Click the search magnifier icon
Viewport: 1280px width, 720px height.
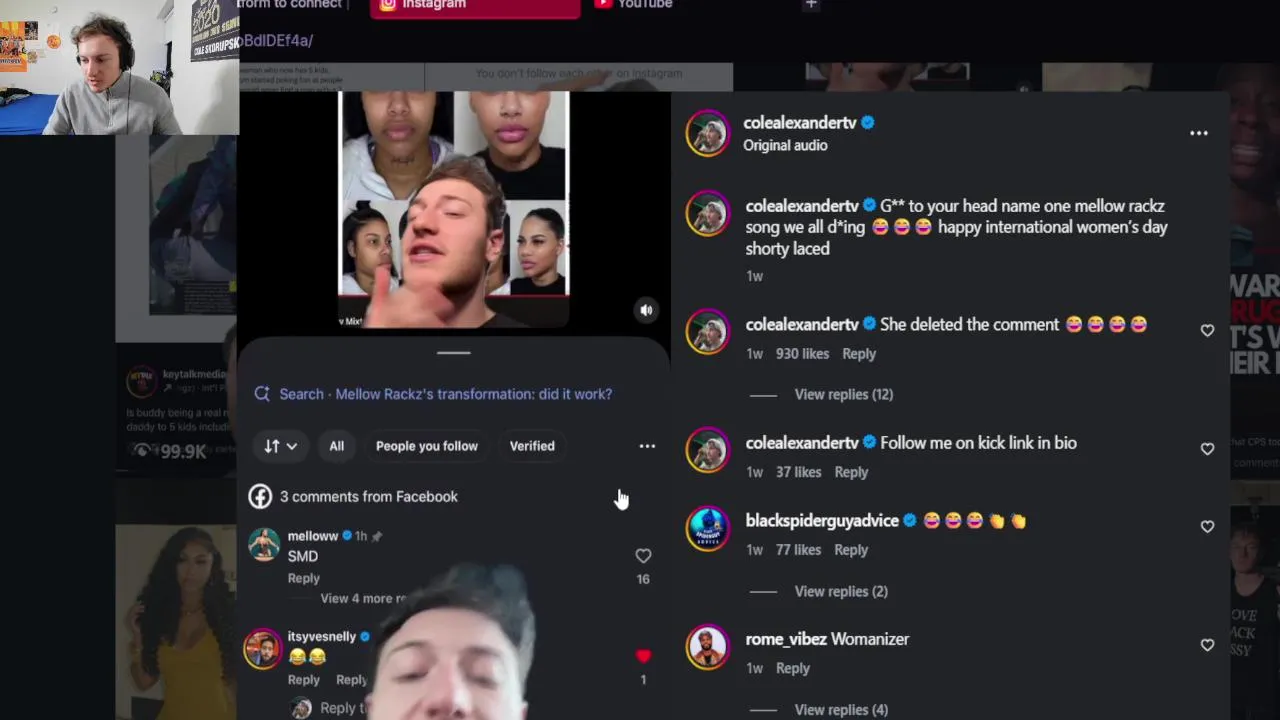[262, 394]
